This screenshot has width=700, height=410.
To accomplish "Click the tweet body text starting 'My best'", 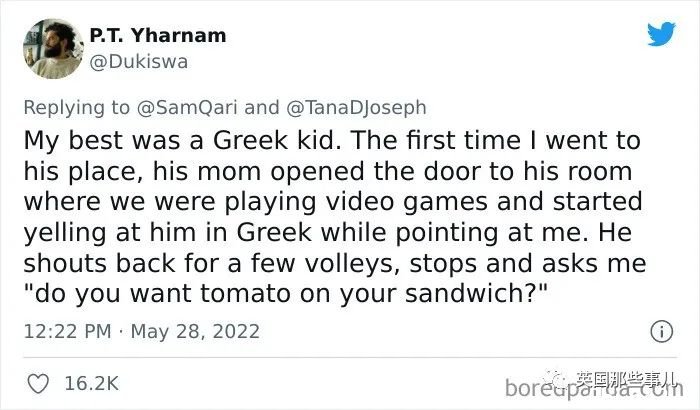I will [335, 217].
